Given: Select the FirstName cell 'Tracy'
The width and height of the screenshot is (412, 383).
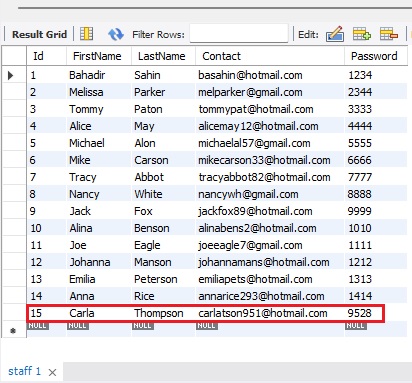Looking at the screenshot, I should click(99, 177).
